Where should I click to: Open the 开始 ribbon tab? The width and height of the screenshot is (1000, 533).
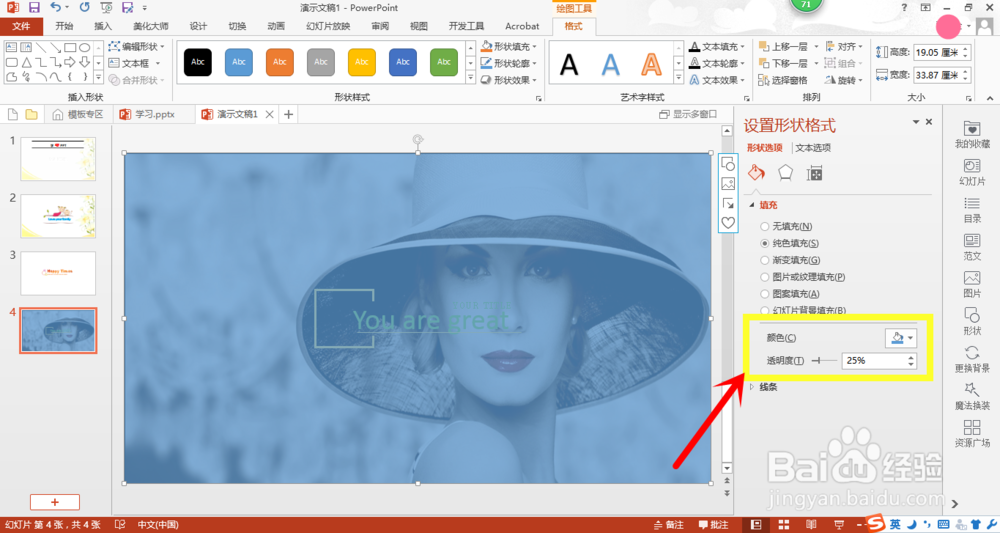pos(64,26)
